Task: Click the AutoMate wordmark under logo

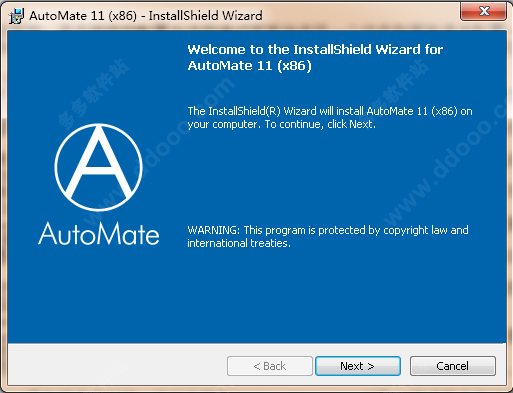Action: click(99, 234)
